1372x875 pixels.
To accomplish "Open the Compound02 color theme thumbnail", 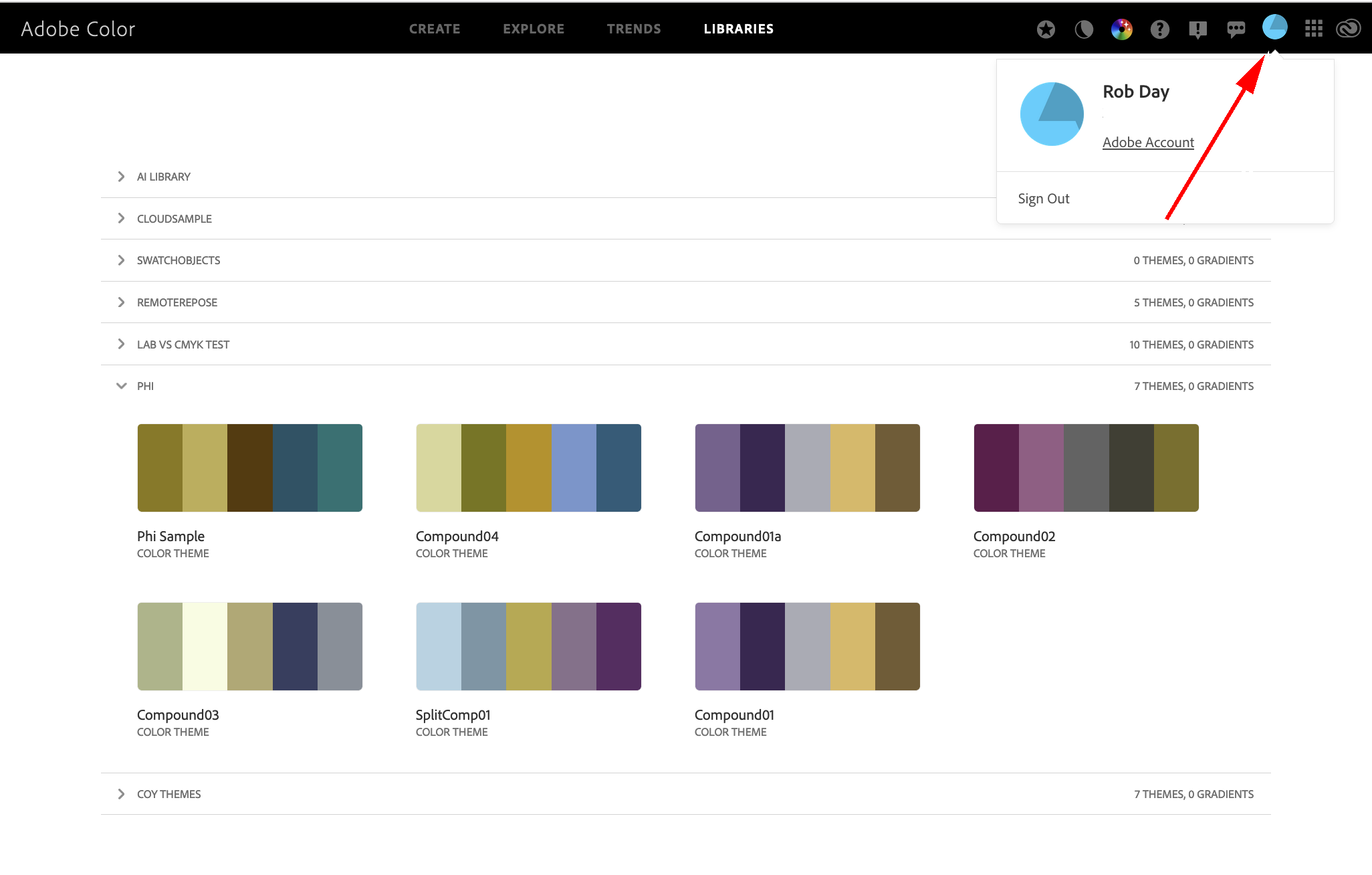I will point(1084,467).
